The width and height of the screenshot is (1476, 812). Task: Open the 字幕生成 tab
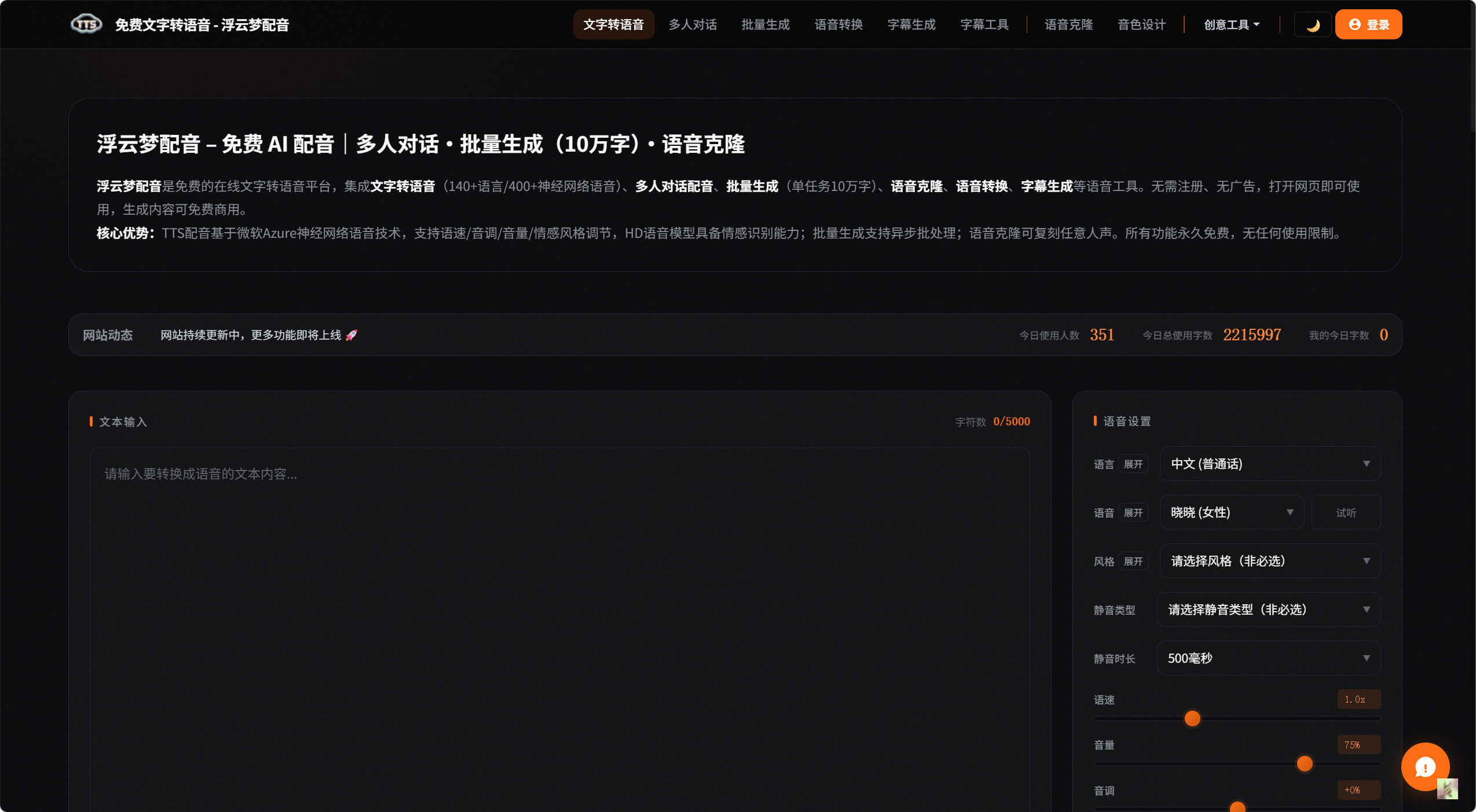tap(911, 24)
